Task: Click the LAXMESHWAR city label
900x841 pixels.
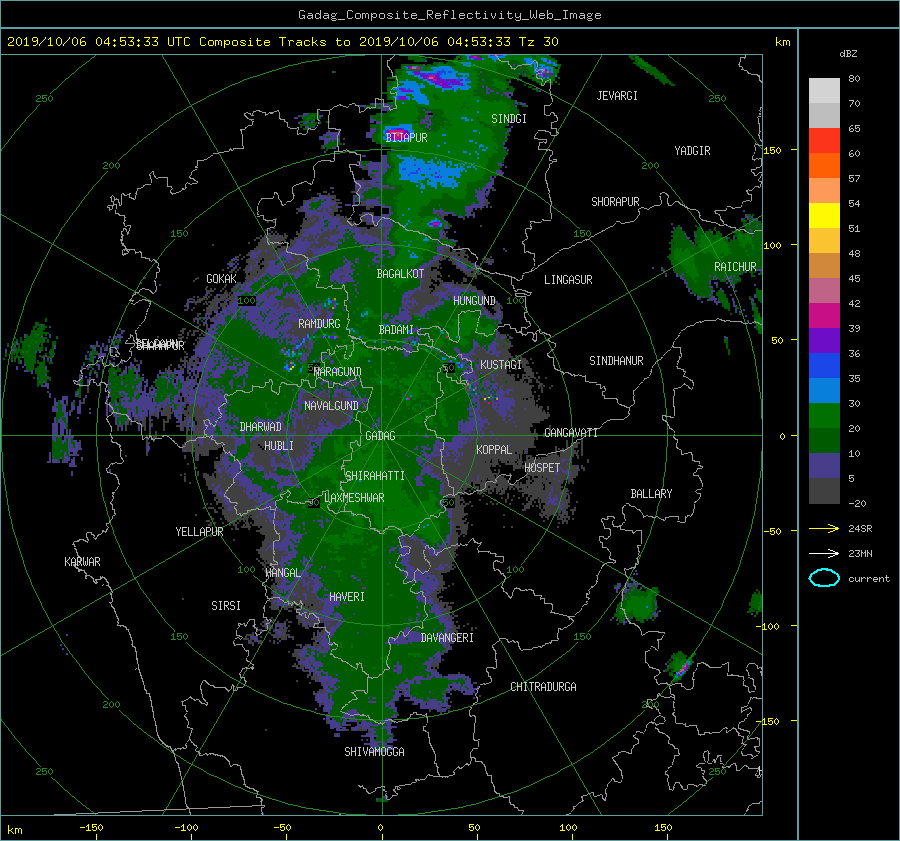Action: (354, 498)
